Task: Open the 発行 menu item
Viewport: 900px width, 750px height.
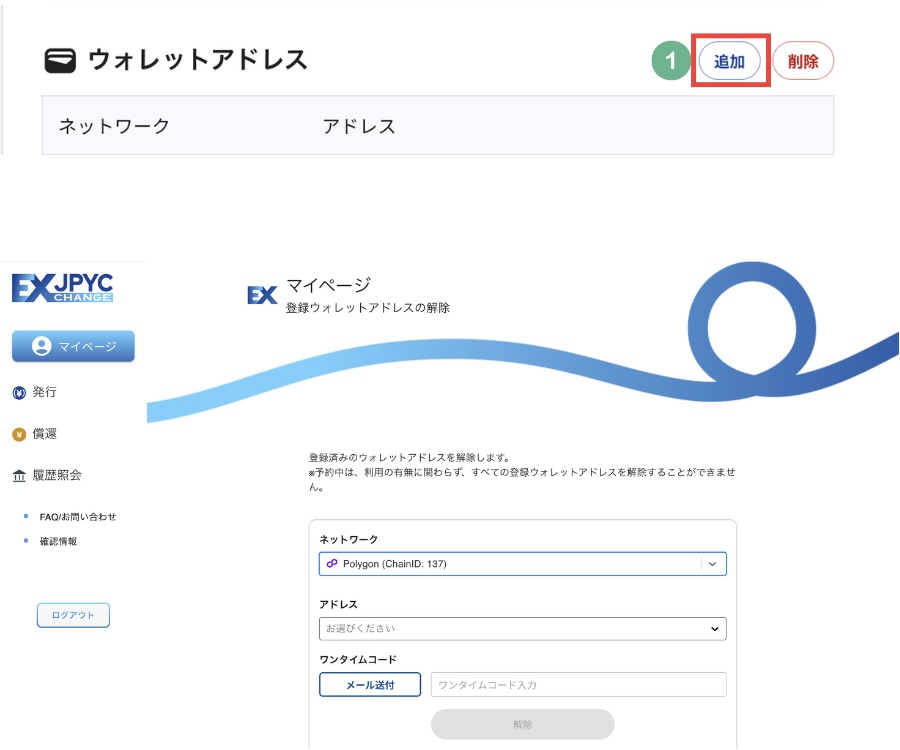Action: coord(44,392)
